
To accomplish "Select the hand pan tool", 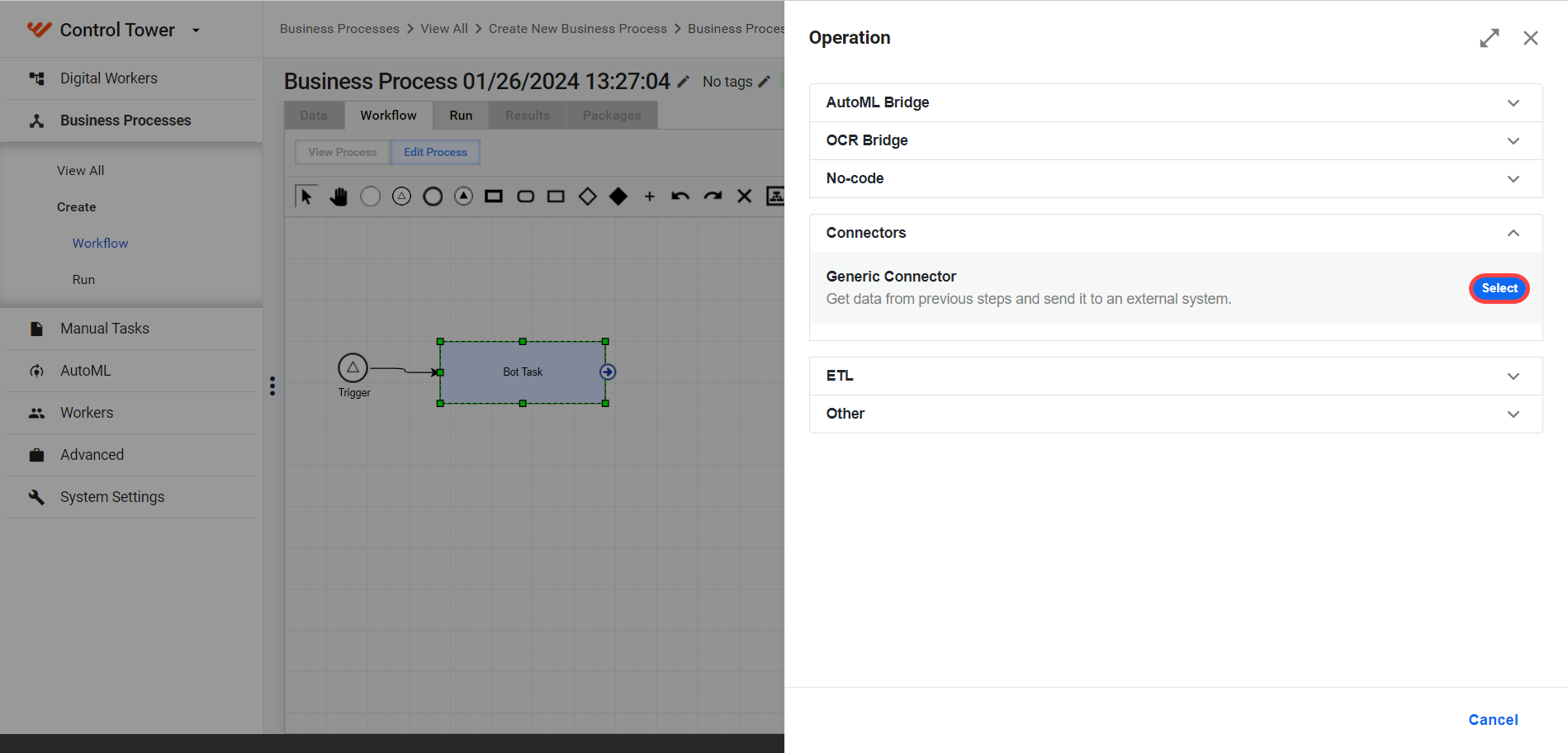I will [339, 197].
